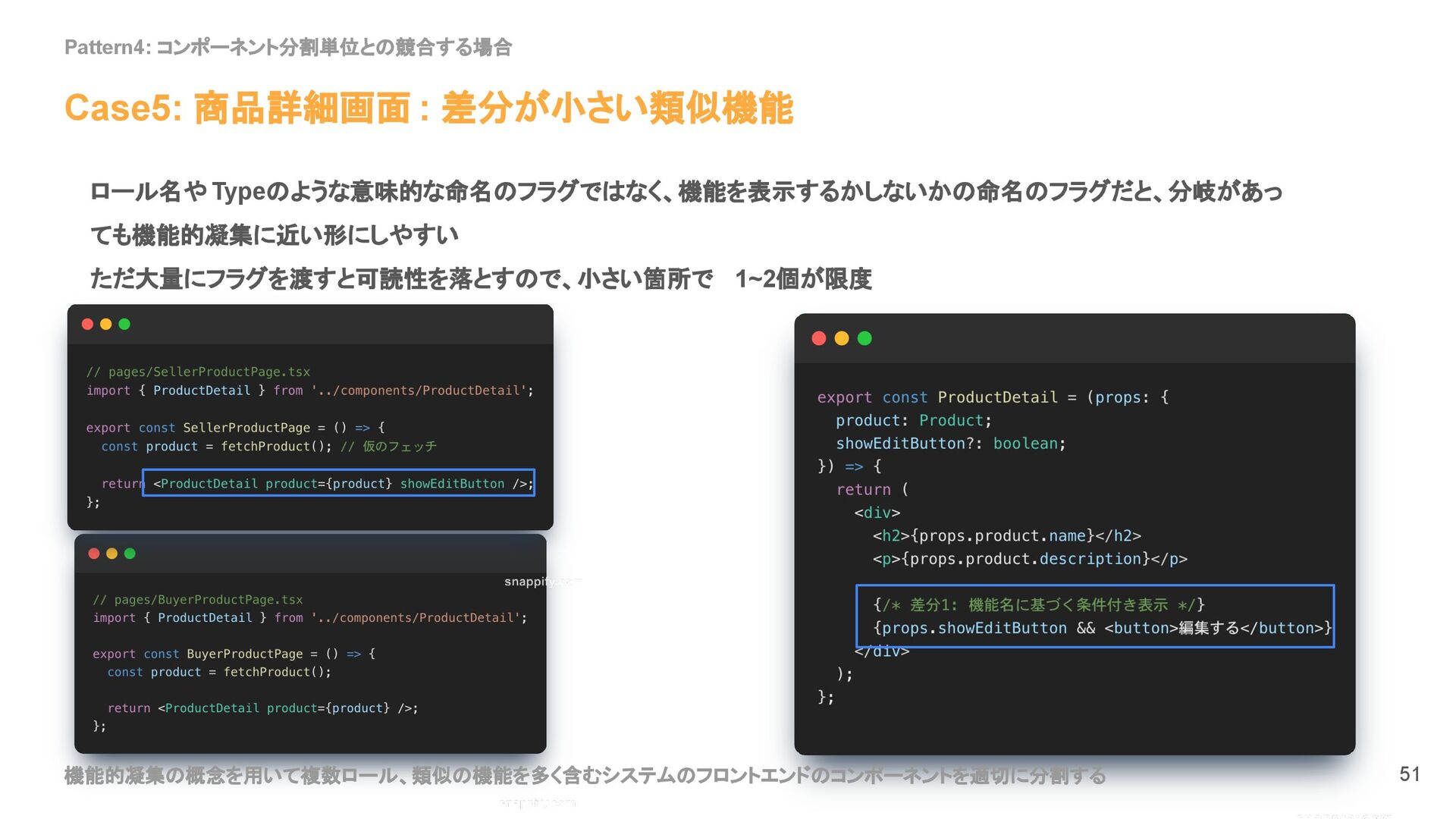Click red dot on SellerProductPage code window
Viewport: 1456px width, 819px height.
tap(87, 325)
